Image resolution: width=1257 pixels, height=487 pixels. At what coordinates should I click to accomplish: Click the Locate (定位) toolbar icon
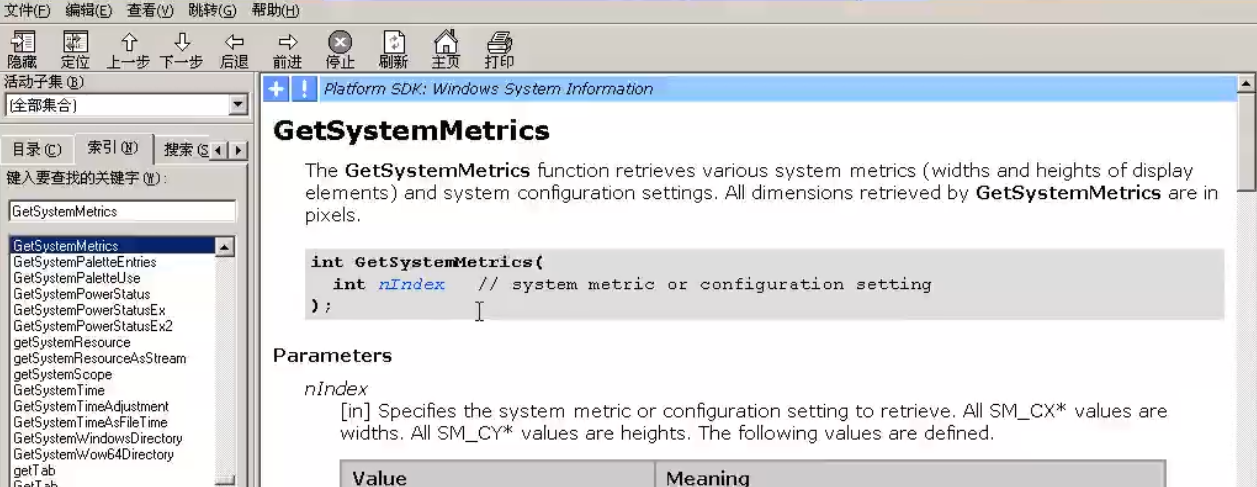75,50
